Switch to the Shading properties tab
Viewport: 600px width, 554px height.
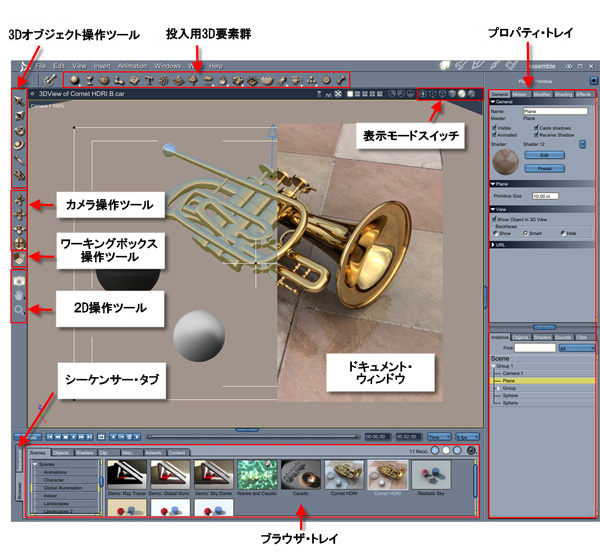(563, 94)
